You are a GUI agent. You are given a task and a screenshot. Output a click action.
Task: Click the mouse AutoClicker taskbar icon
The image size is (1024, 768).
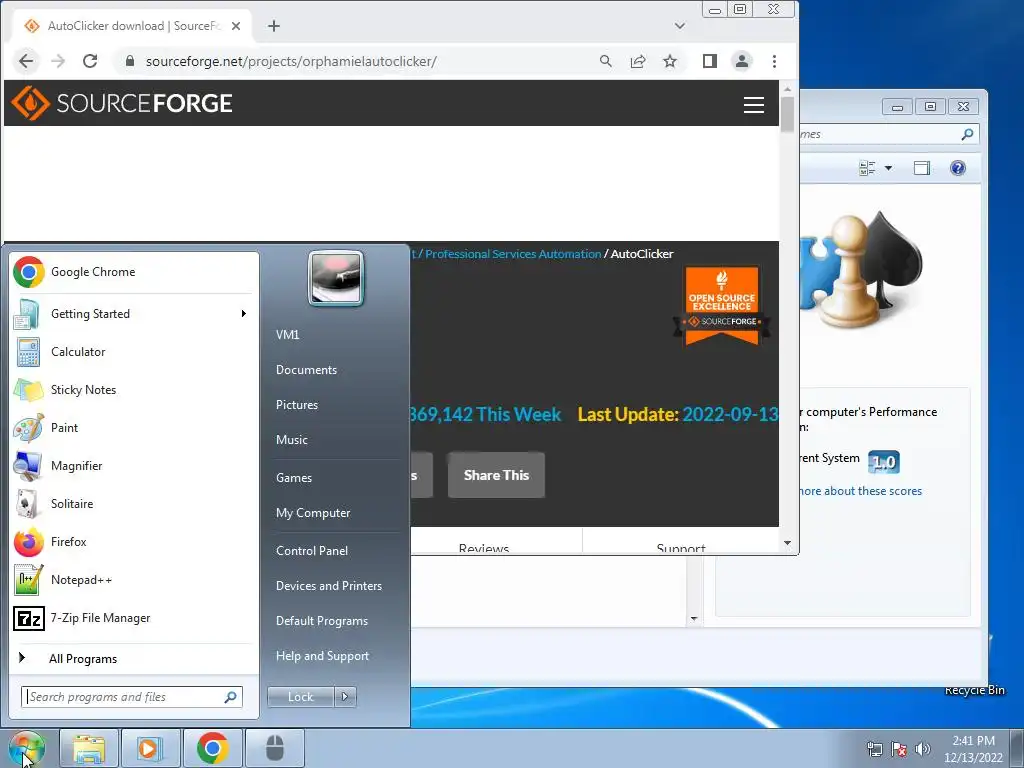click(x=275, y=749)
